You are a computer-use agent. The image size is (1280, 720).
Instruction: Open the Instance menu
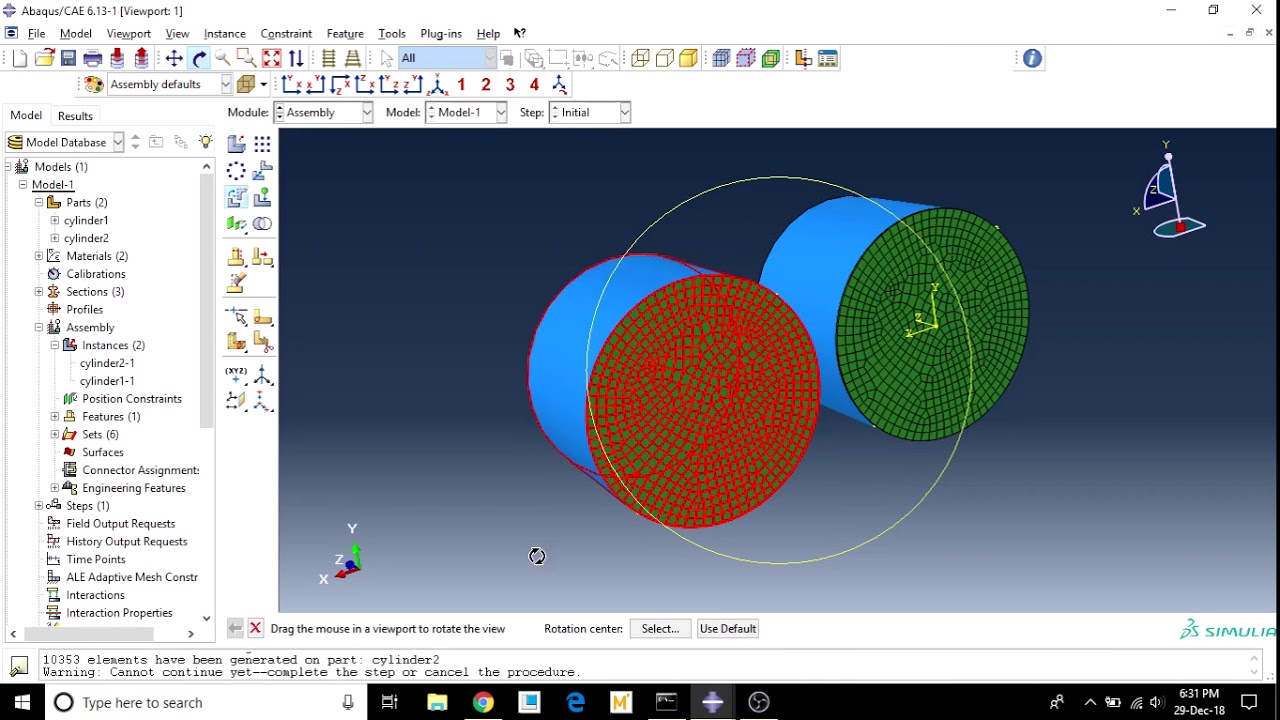click(x=224, y=34)
